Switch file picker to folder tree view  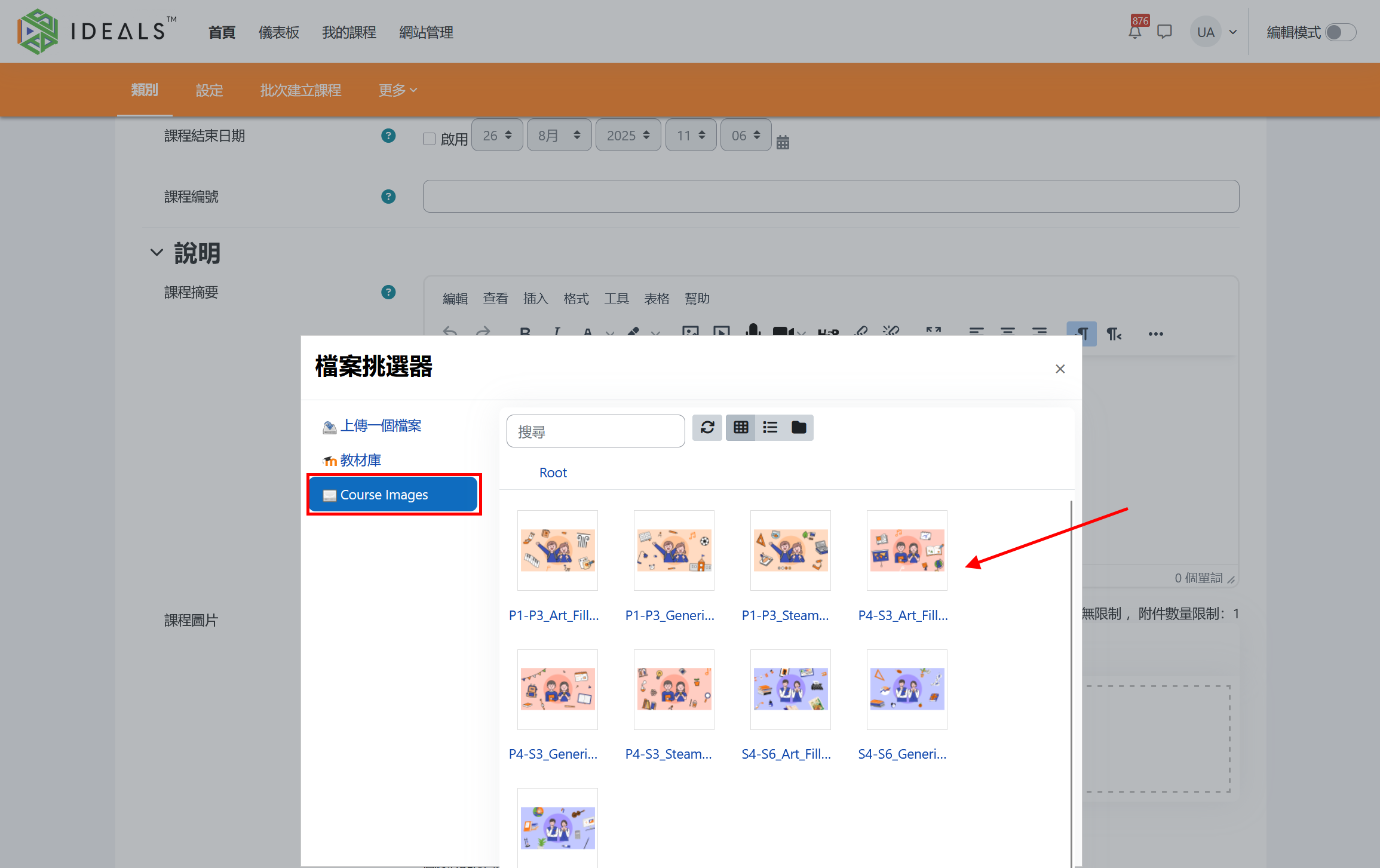tap(799, 428)
